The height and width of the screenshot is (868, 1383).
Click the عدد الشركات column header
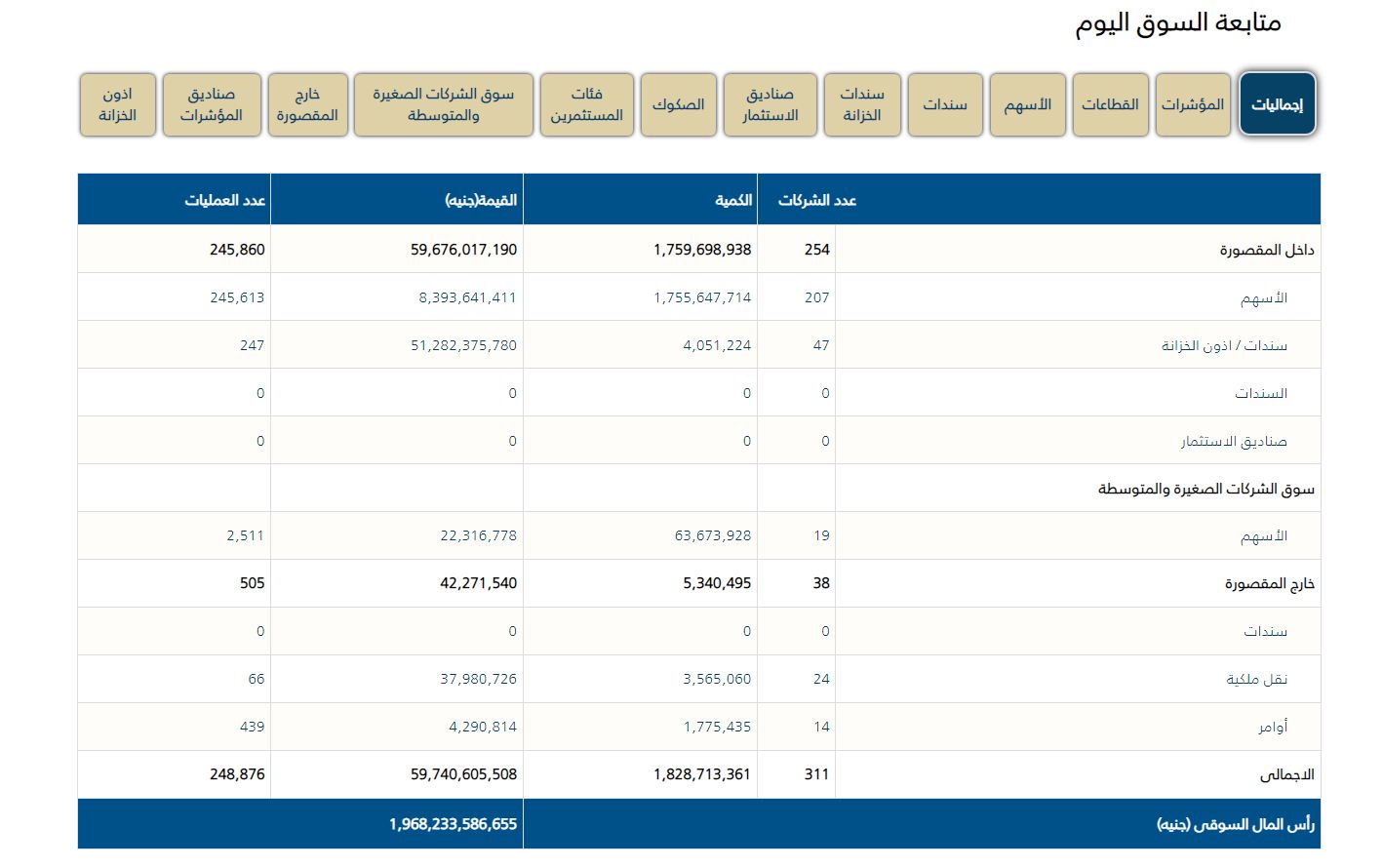(x=816, y=200)
